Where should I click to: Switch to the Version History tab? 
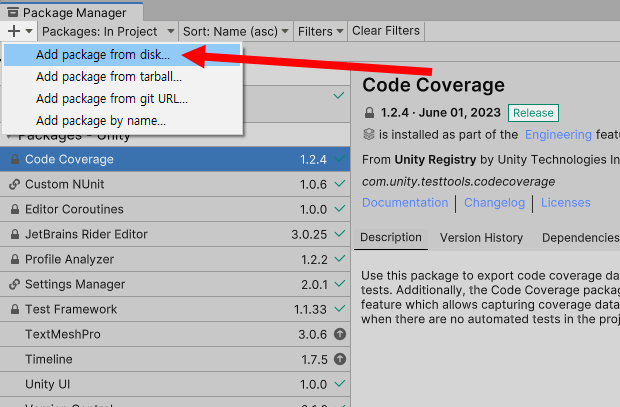[481, 238]
